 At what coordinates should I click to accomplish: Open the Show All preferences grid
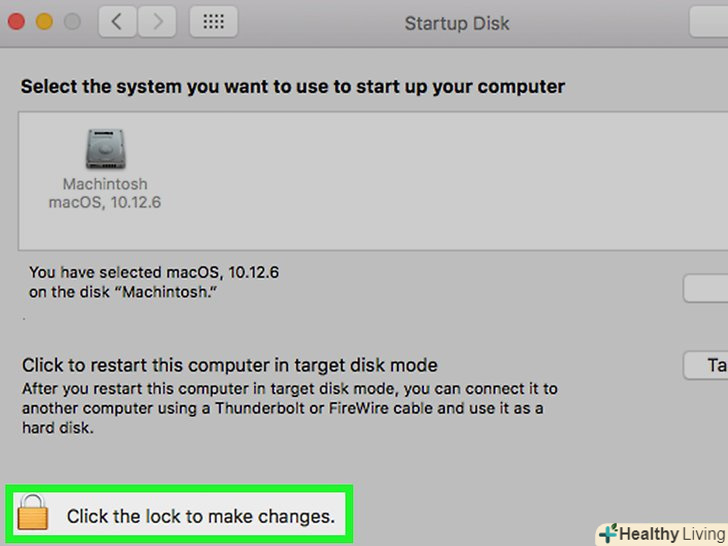[x=213, y=22]
